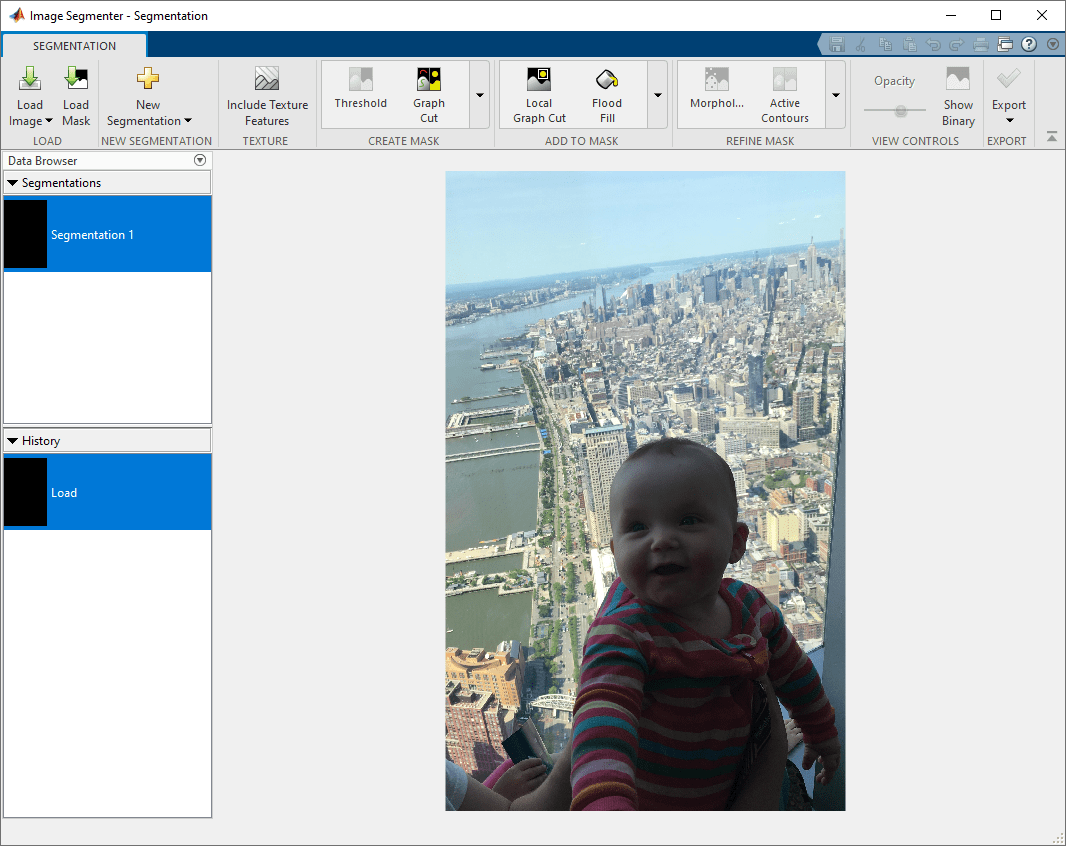
Task: Select the Segmentation 1 thumbnail entry
Action: click(107, 234)
